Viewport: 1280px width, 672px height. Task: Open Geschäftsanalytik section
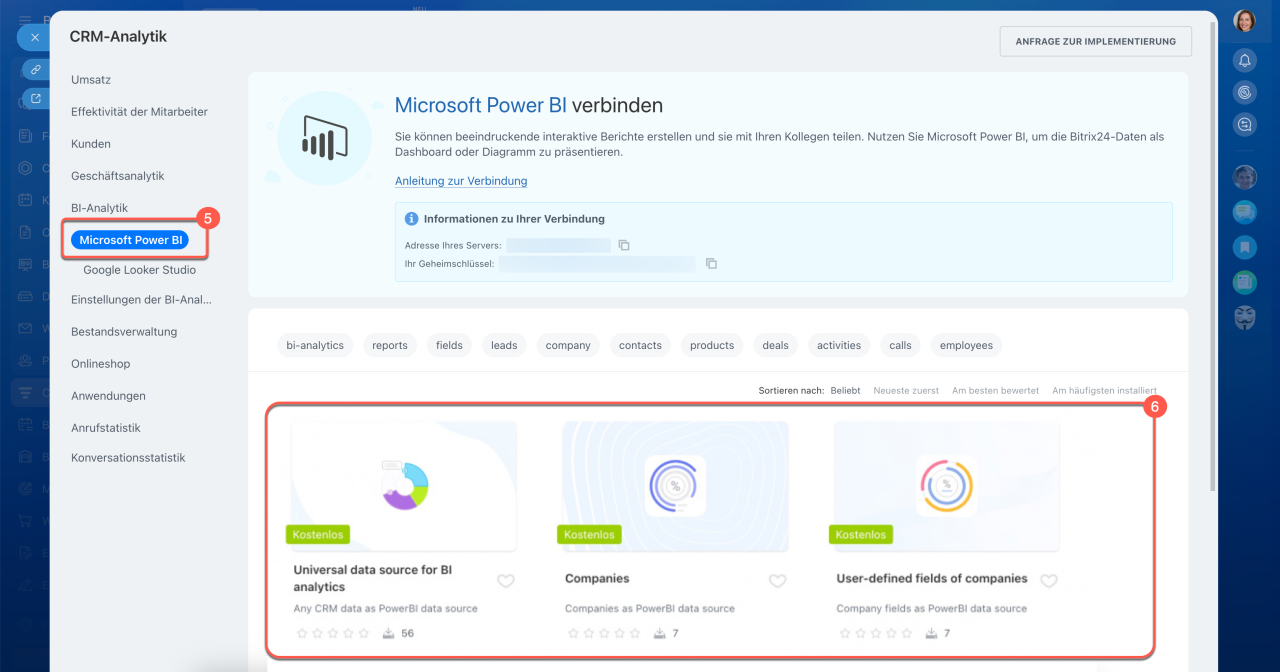(x=117, y=176)
